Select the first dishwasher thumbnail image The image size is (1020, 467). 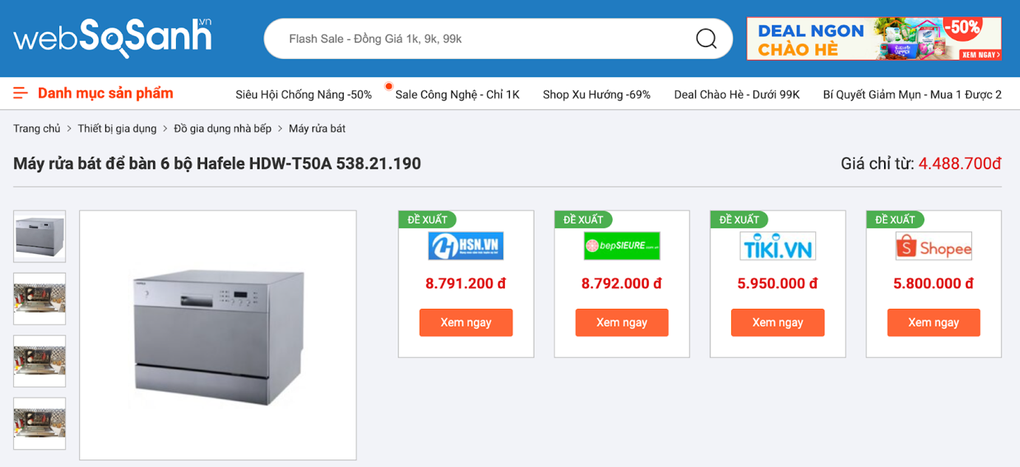point(39,236)
